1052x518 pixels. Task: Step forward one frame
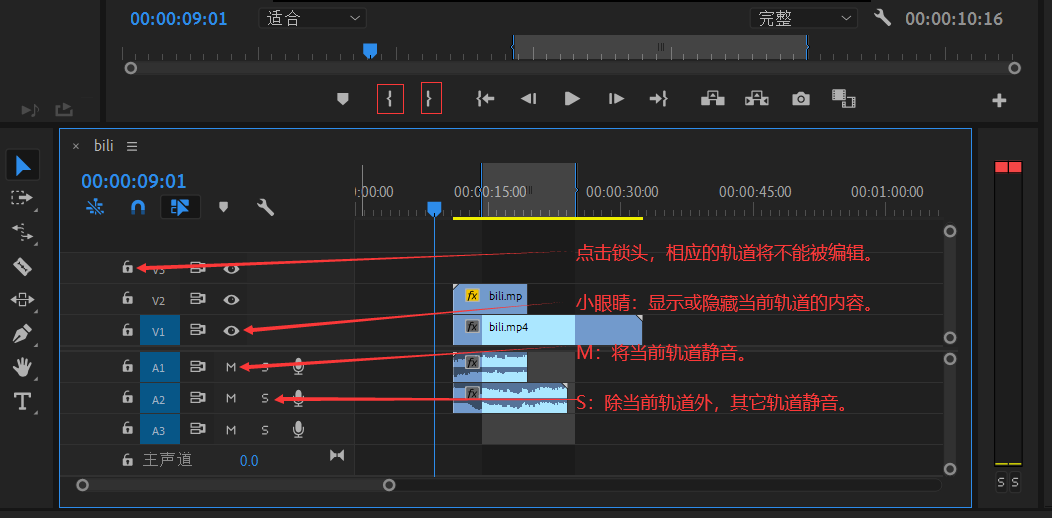click(616, 99)
